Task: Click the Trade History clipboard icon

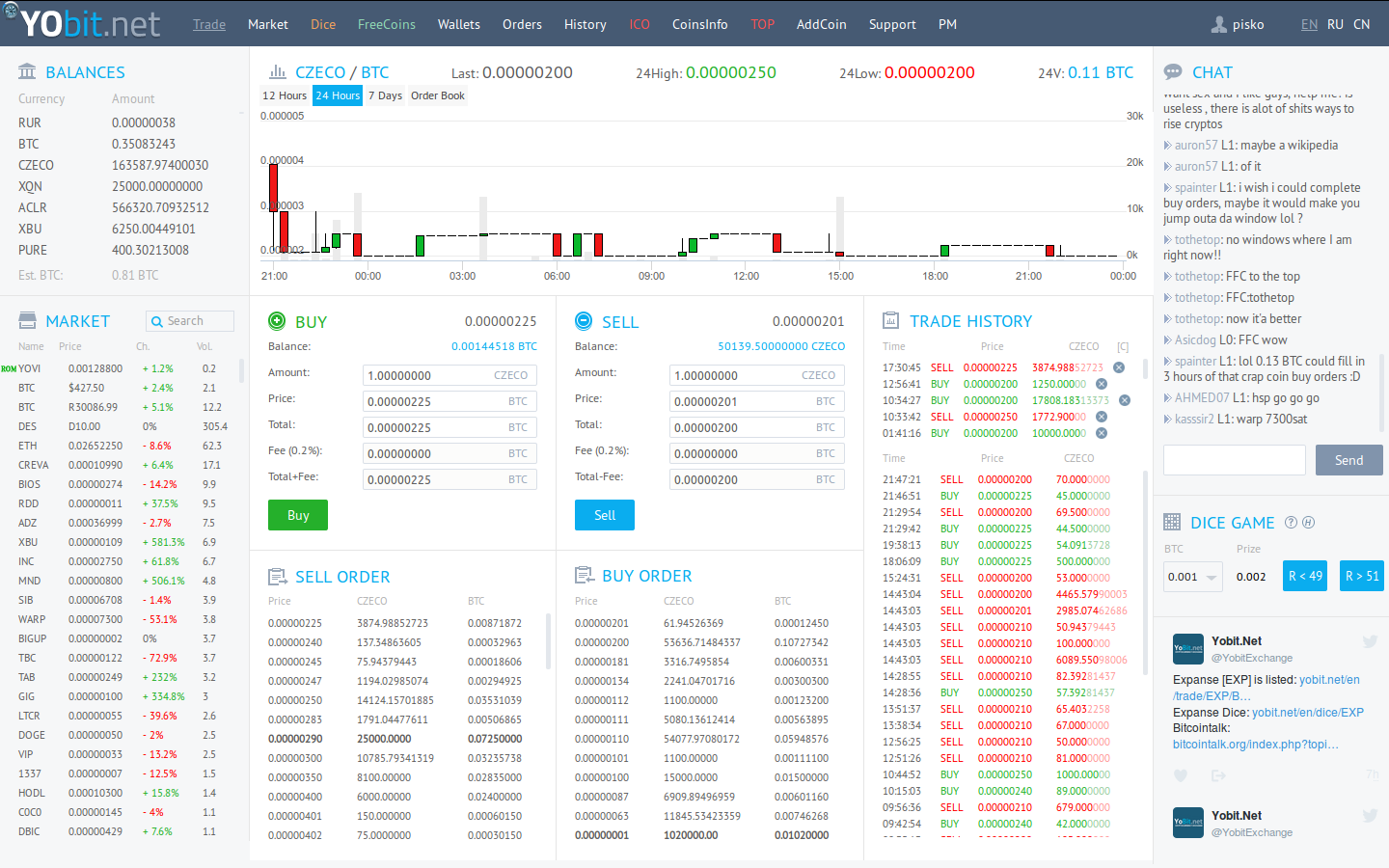Action: point(891,320)
